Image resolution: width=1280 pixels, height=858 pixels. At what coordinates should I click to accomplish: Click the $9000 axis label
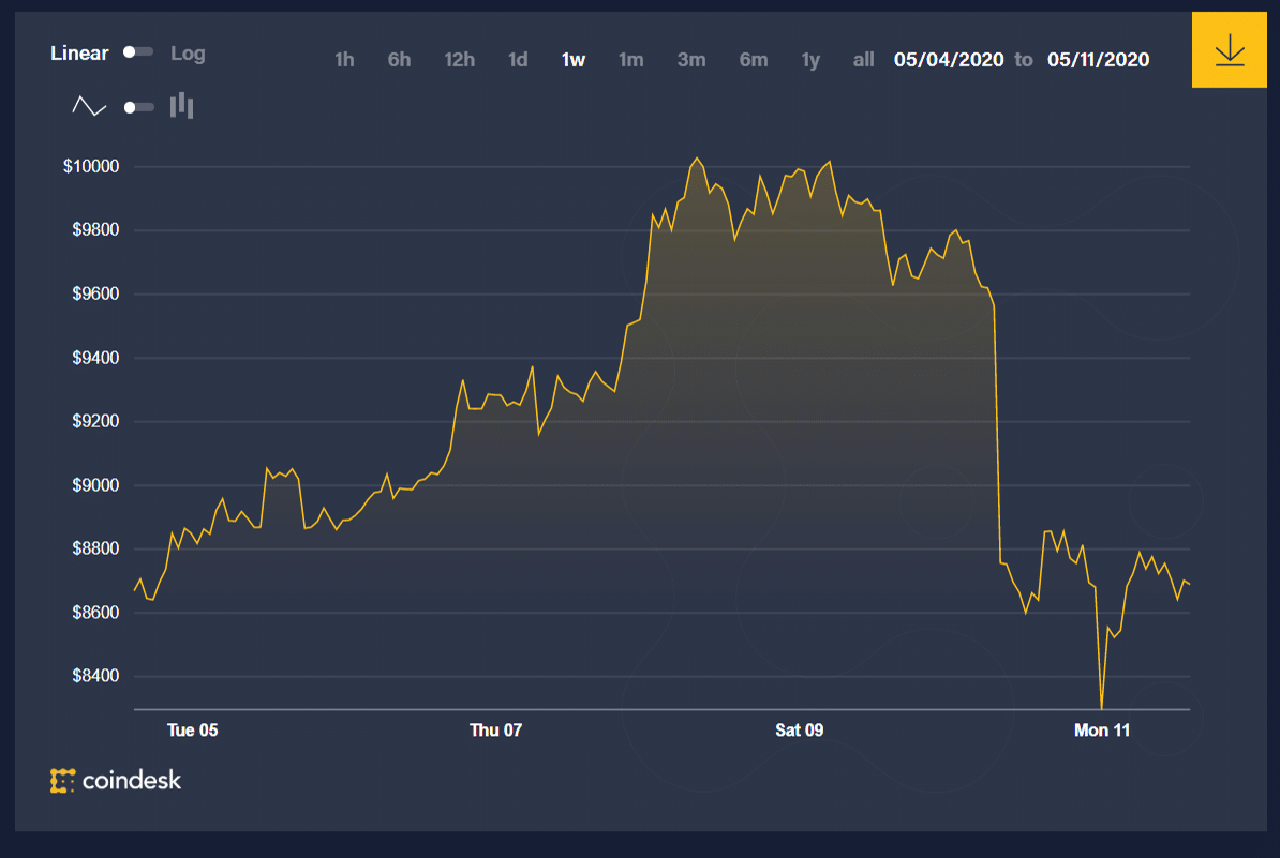click(x=95, y=485)
